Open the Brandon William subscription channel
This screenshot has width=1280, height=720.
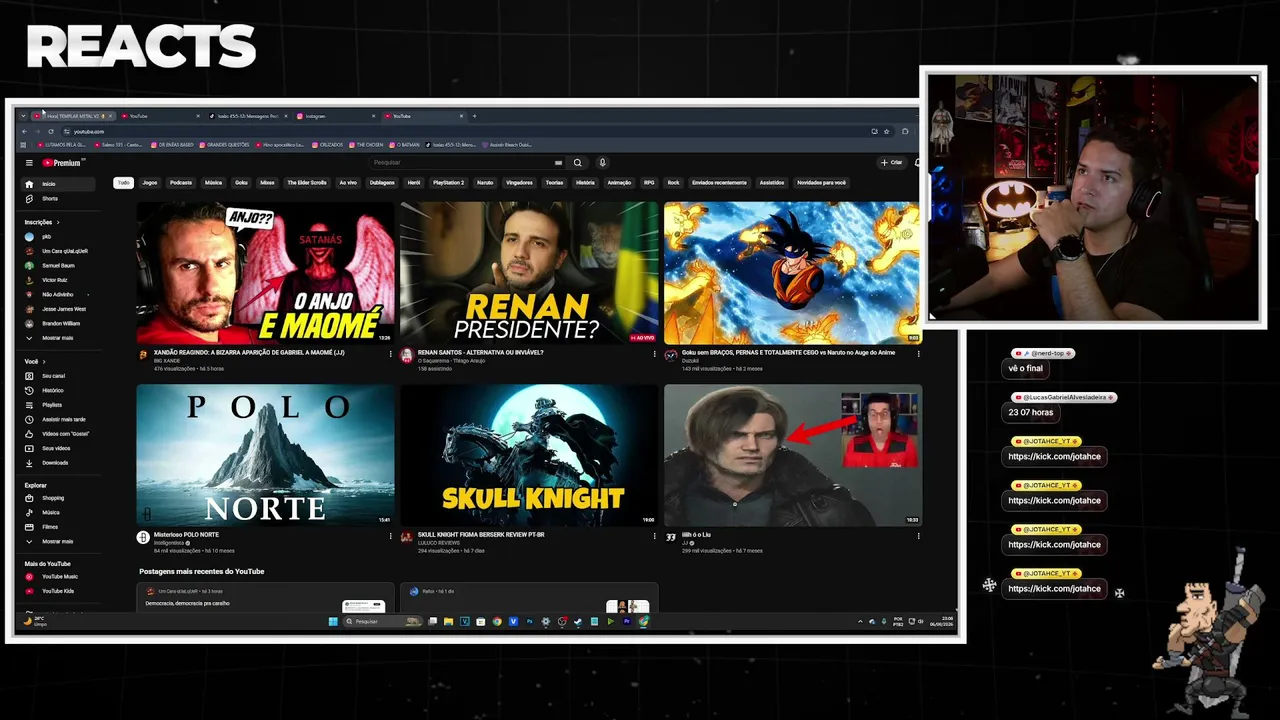tap(60, 324)
